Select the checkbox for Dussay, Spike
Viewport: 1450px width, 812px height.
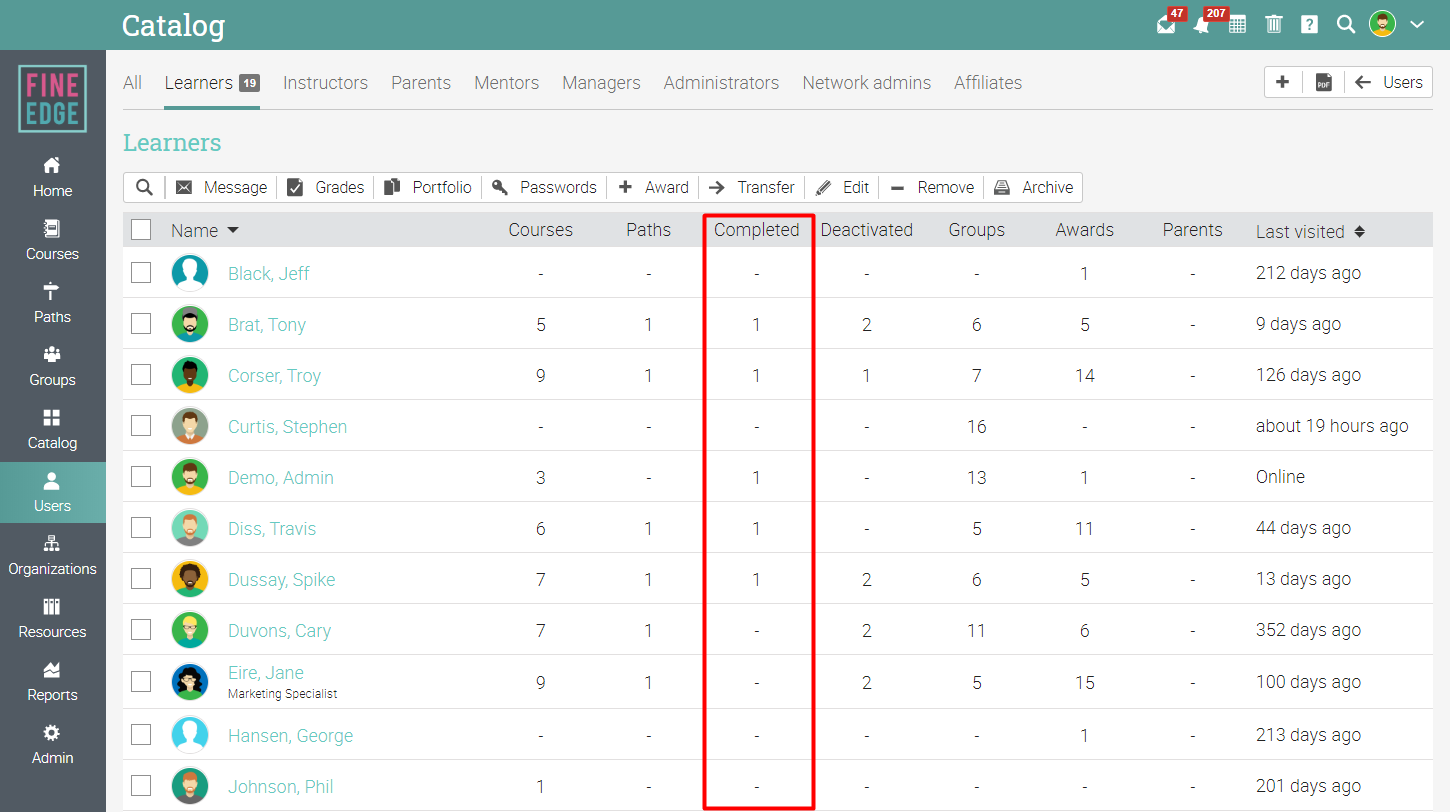coord(141,579)
